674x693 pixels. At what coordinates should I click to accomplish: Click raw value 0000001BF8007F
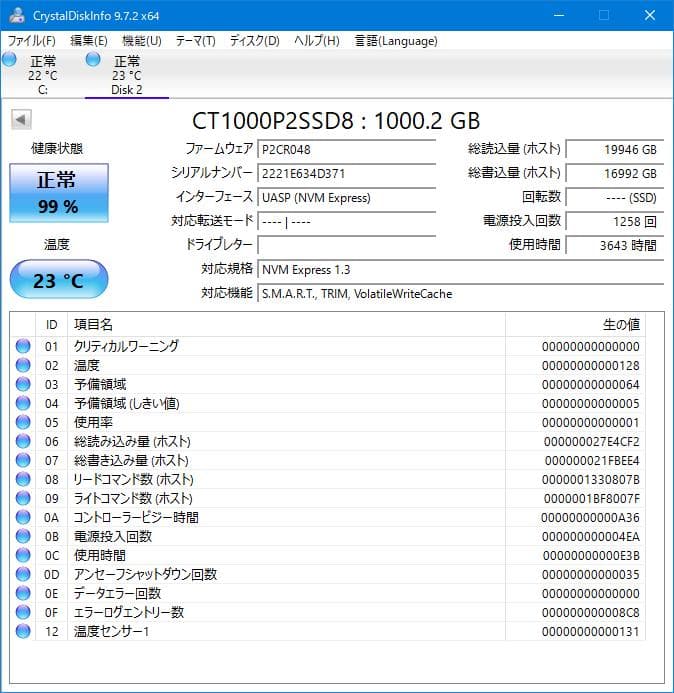(591, 499)
